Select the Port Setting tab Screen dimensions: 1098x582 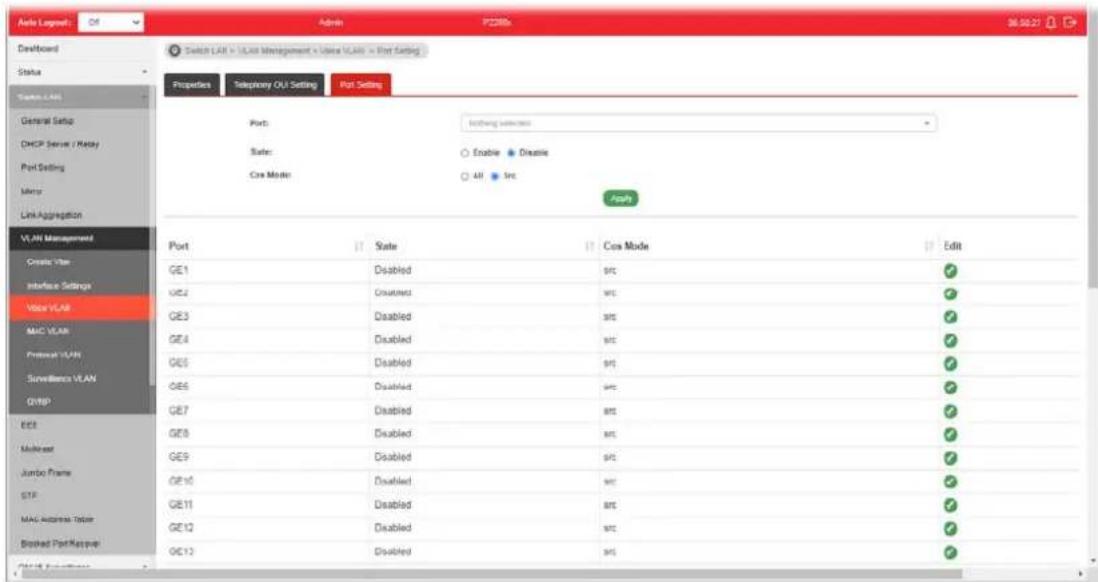[x=361, y=85]
